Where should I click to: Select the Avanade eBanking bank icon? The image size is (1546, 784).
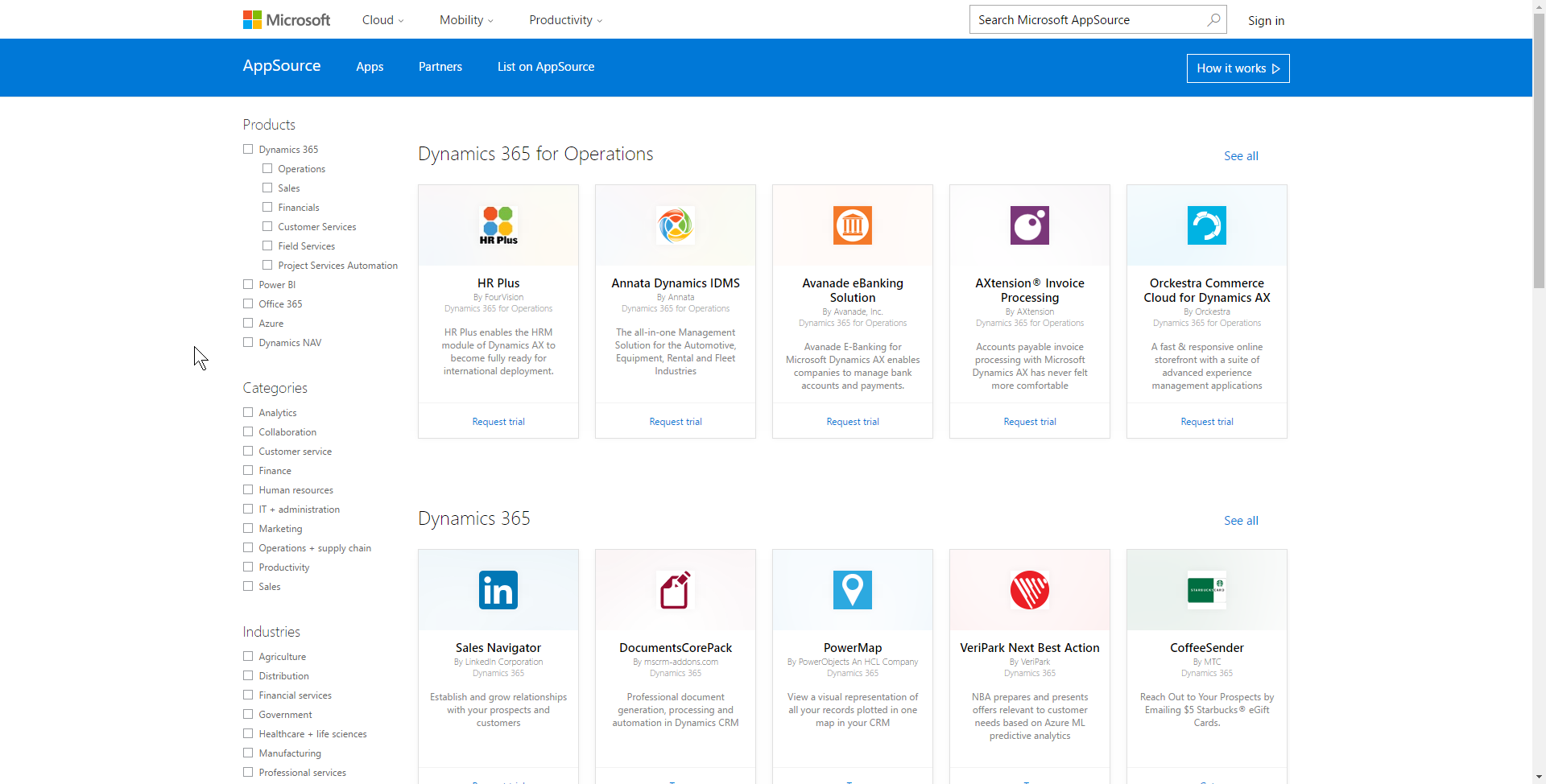point(853,225)
